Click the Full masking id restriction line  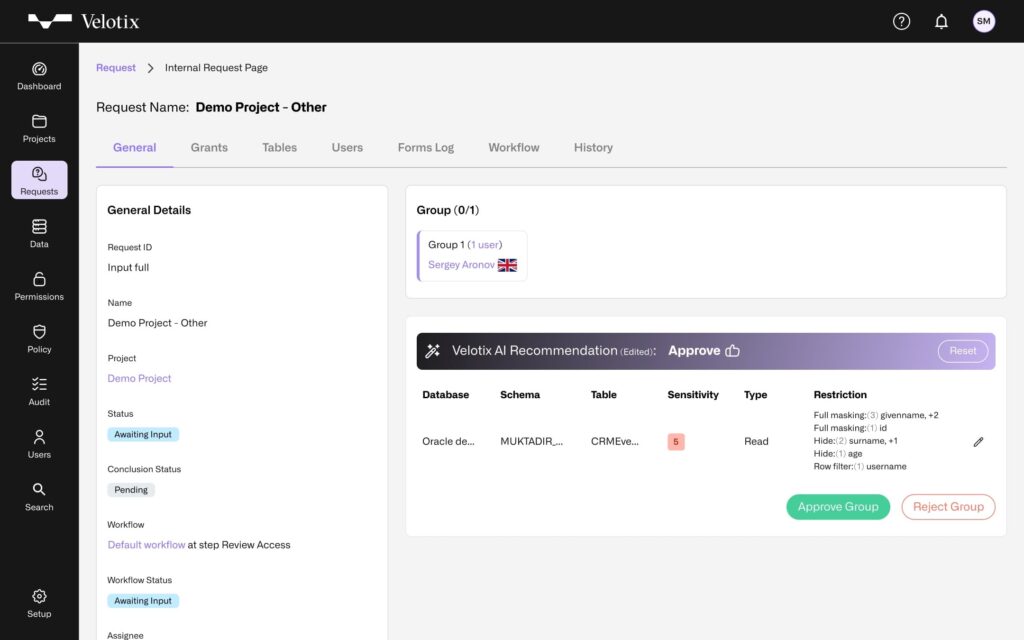pyautogui.click(x=850, y=428)
